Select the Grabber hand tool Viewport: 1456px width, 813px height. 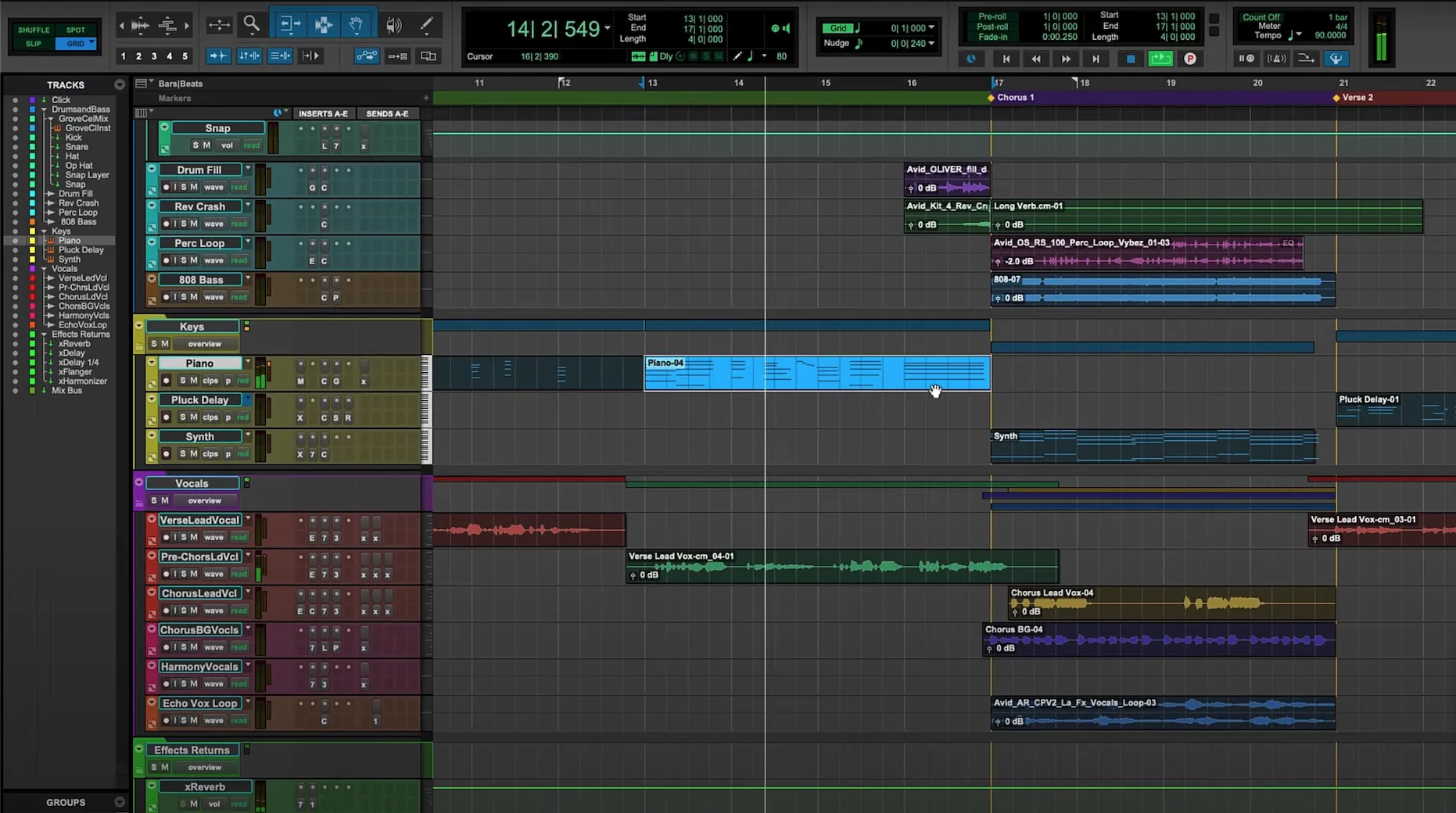click(x=357, y=24)
